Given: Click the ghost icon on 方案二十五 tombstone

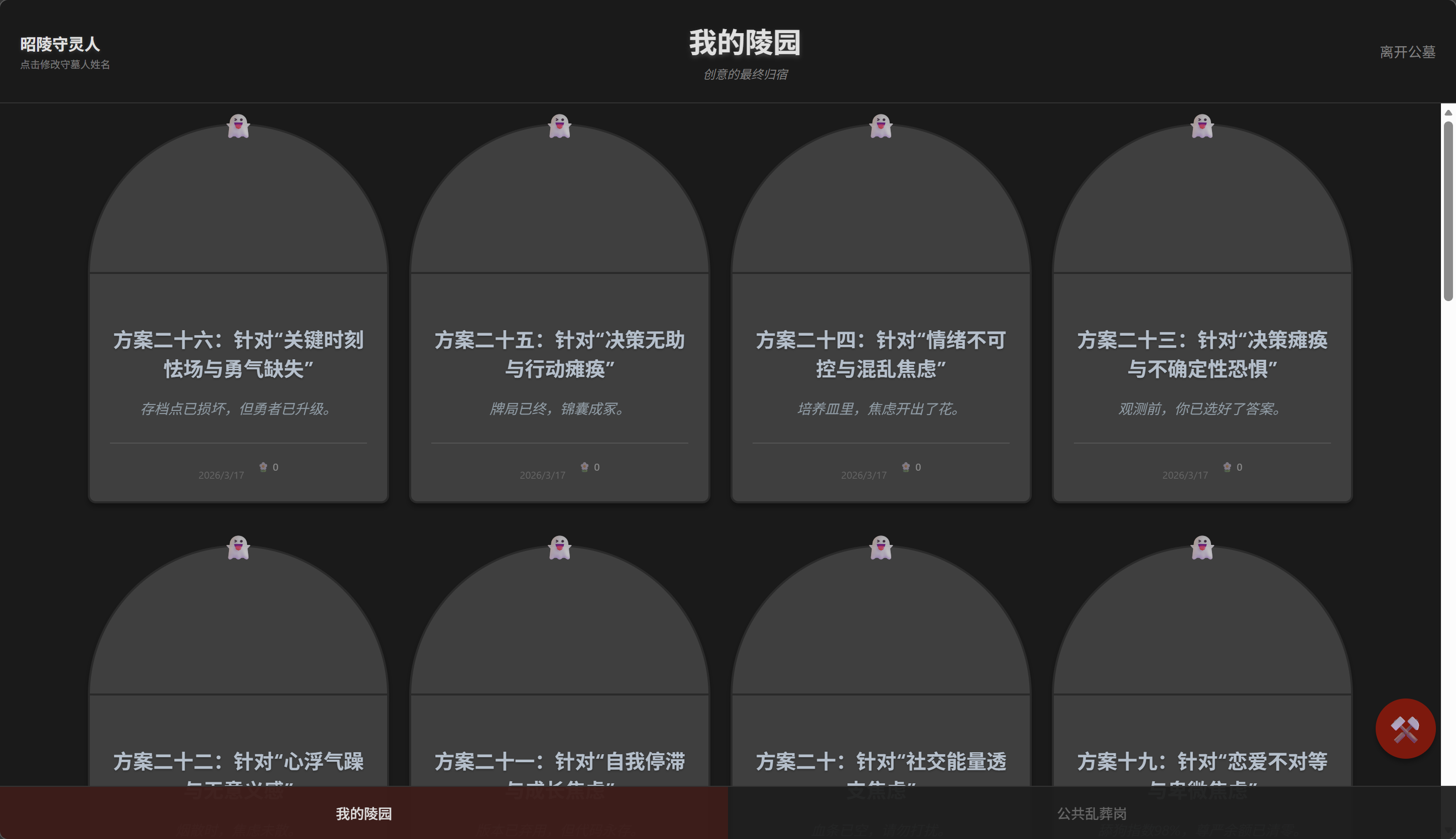Looking at the screenshot, I should (x=558, y=125).
